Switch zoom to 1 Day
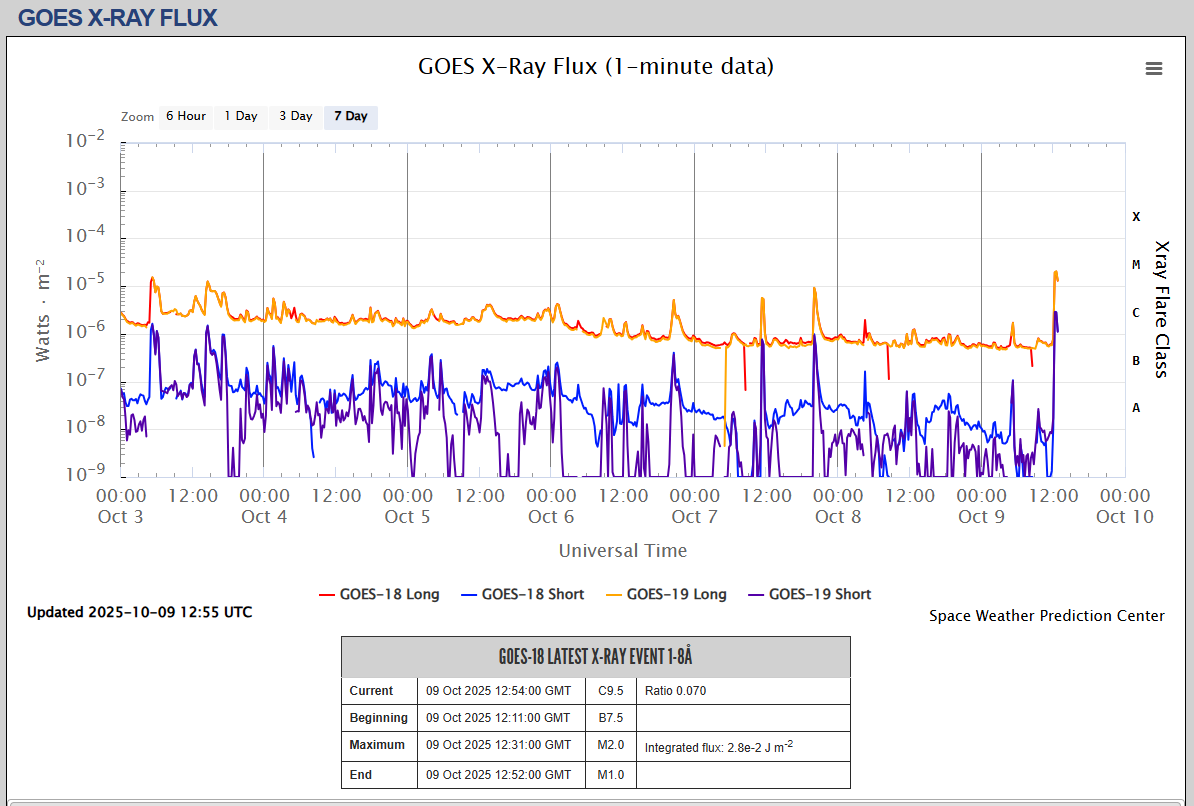This screenshot has width=1194, height=806. click(240, 116)
